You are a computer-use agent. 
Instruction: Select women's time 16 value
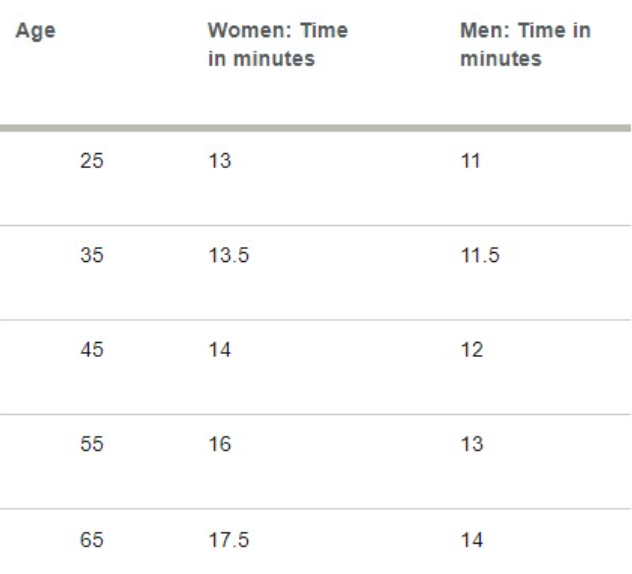click(x=220, y=444)
